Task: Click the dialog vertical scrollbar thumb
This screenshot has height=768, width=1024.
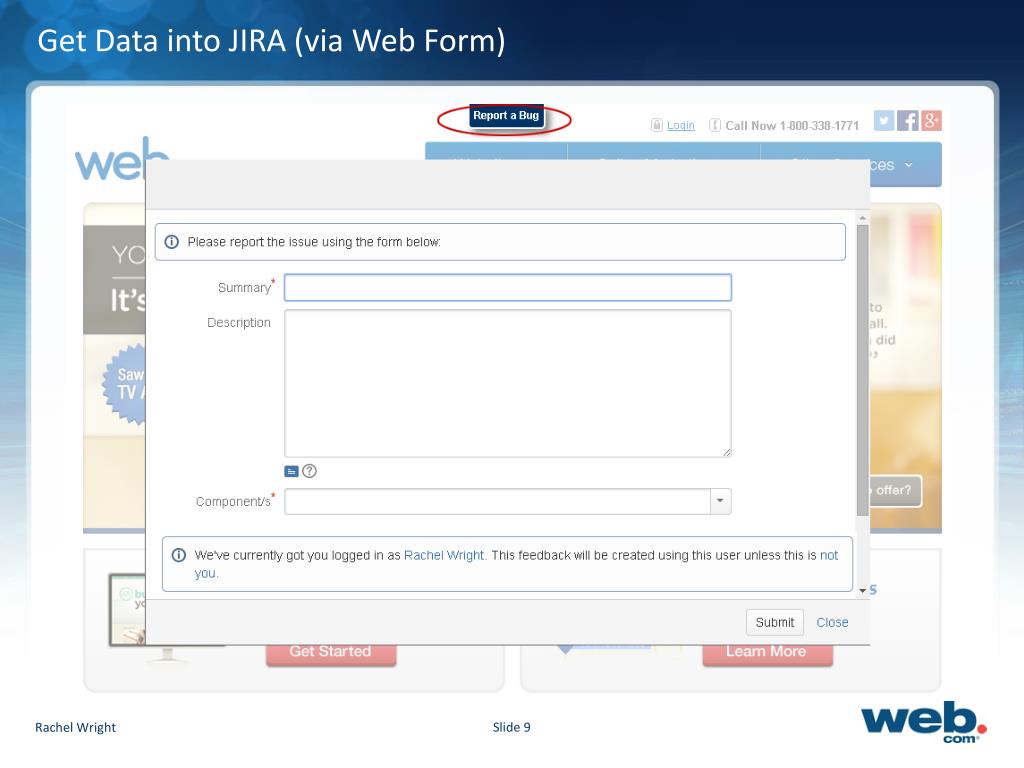Action: (x=863, y=370)
